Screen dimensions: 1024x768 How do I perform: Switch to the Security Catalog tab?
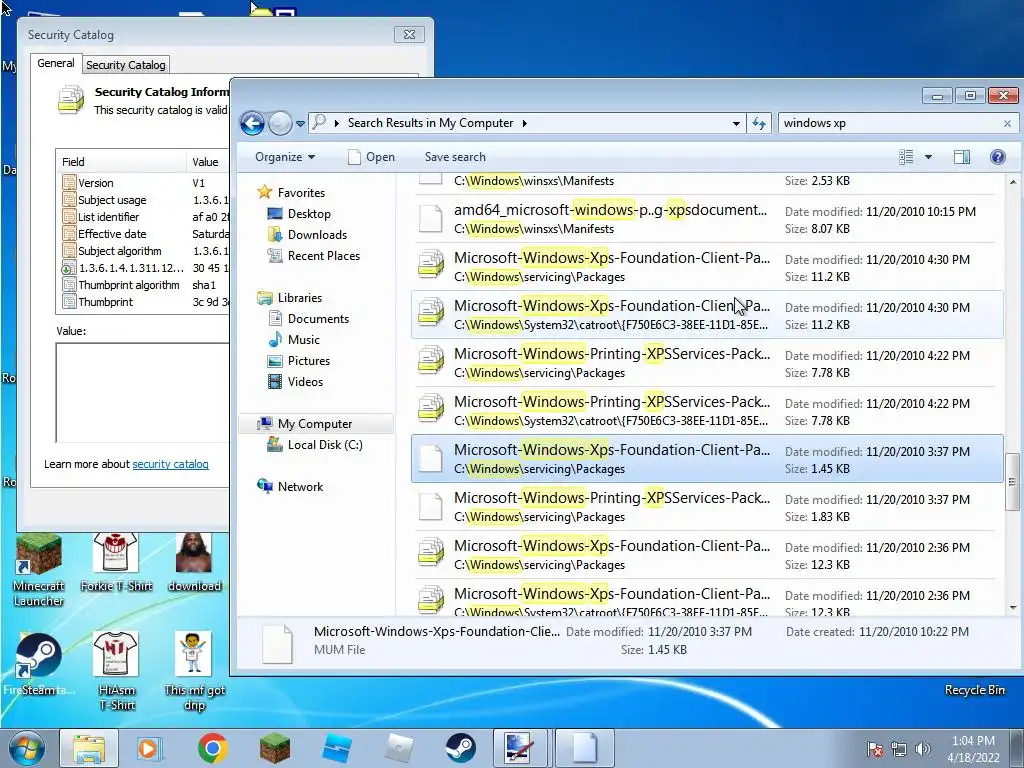pos(125,65)
